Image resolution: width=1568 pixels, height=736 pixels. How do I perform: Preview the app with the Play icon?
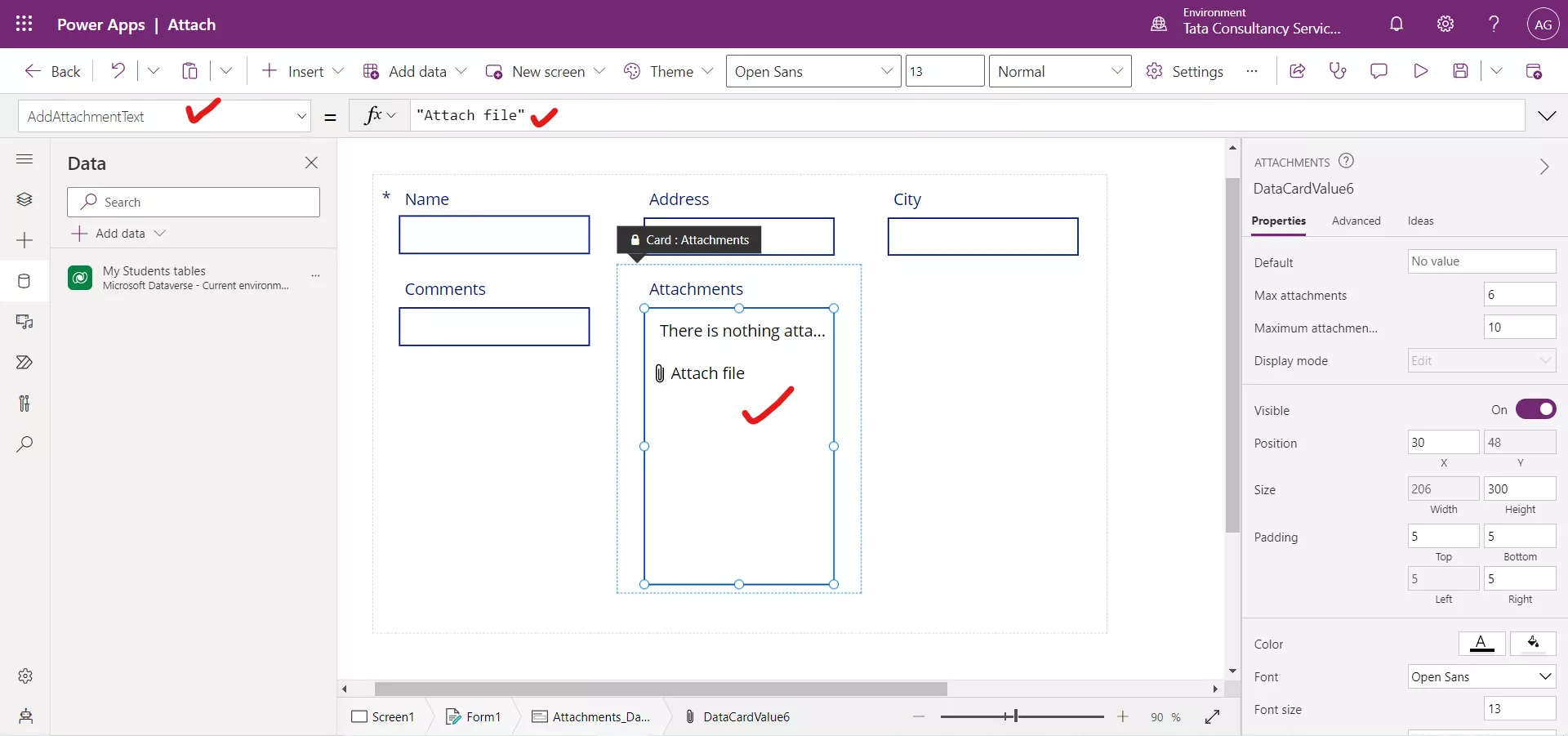pos(1420,71)
